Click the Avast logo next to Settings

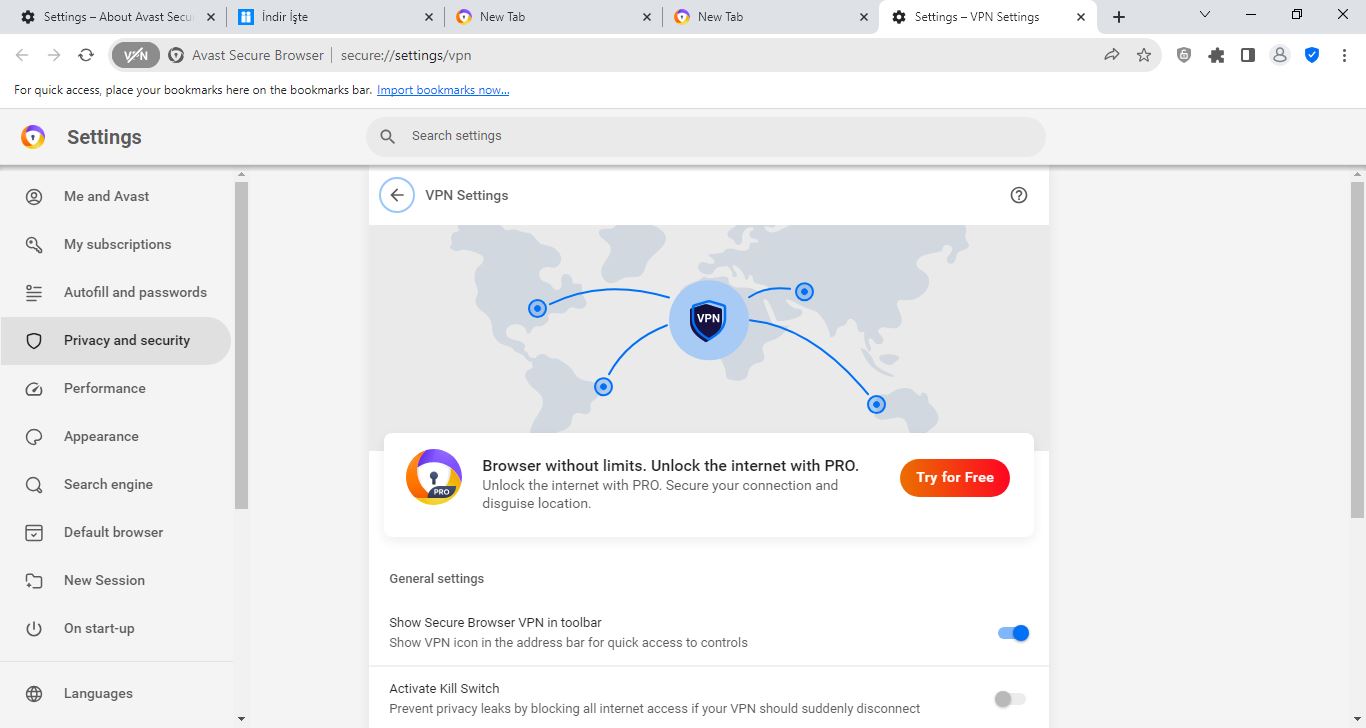point(33,137)
